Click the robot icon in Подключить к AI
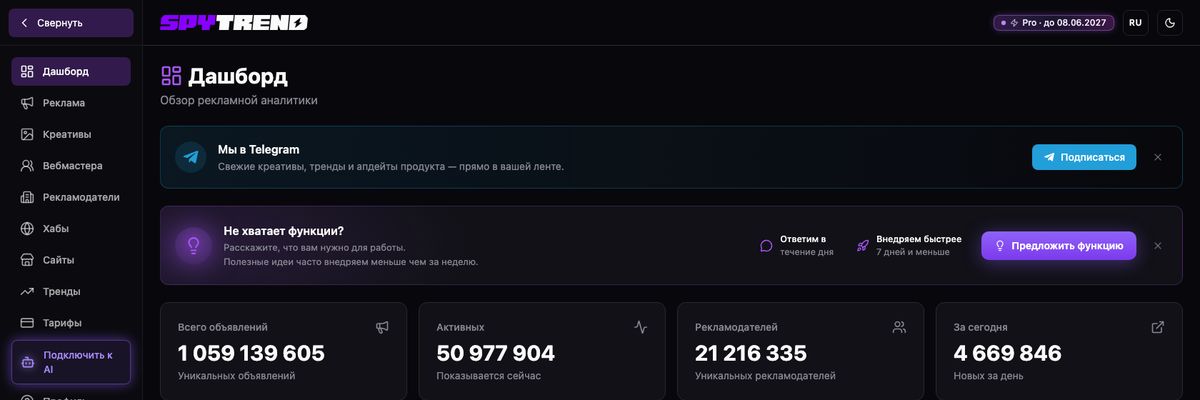 28,362
